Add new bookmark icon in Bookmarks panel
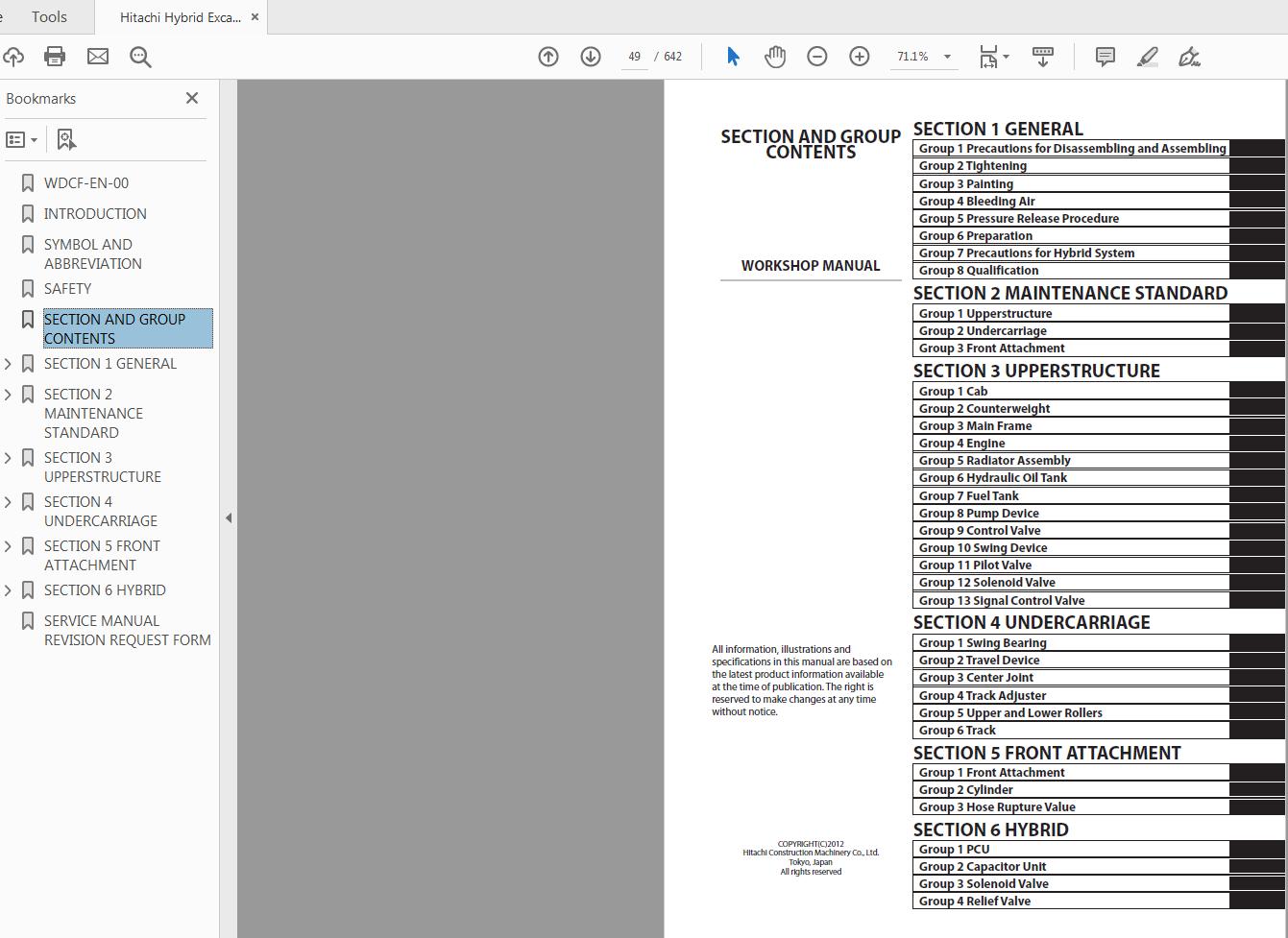This screenshot has height=938, width=1288. (x=66, y=140)
